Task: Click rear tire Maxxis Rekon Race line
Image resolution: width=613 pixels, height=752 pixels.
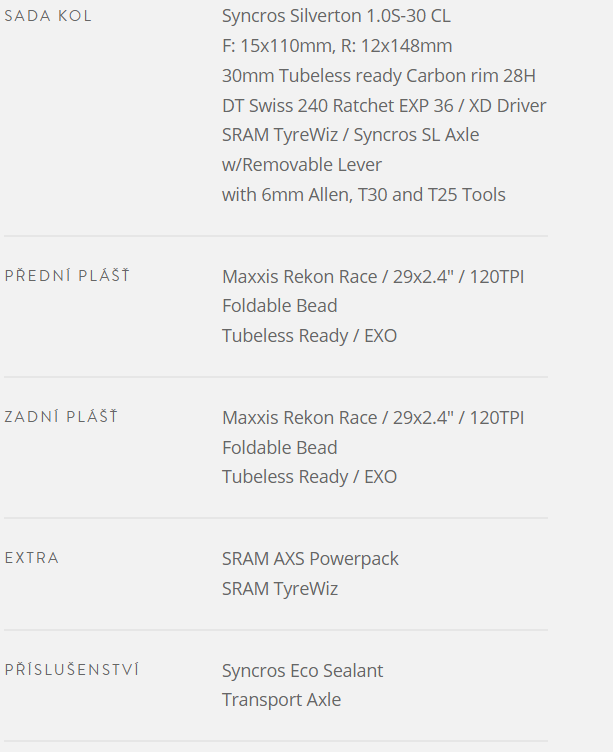Action: tap(373, 418)
